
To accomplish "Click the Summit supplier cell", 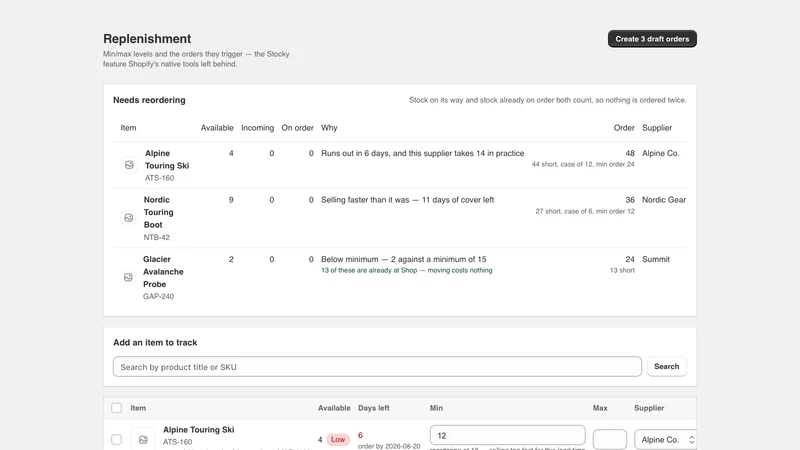I will click(656, 259).
